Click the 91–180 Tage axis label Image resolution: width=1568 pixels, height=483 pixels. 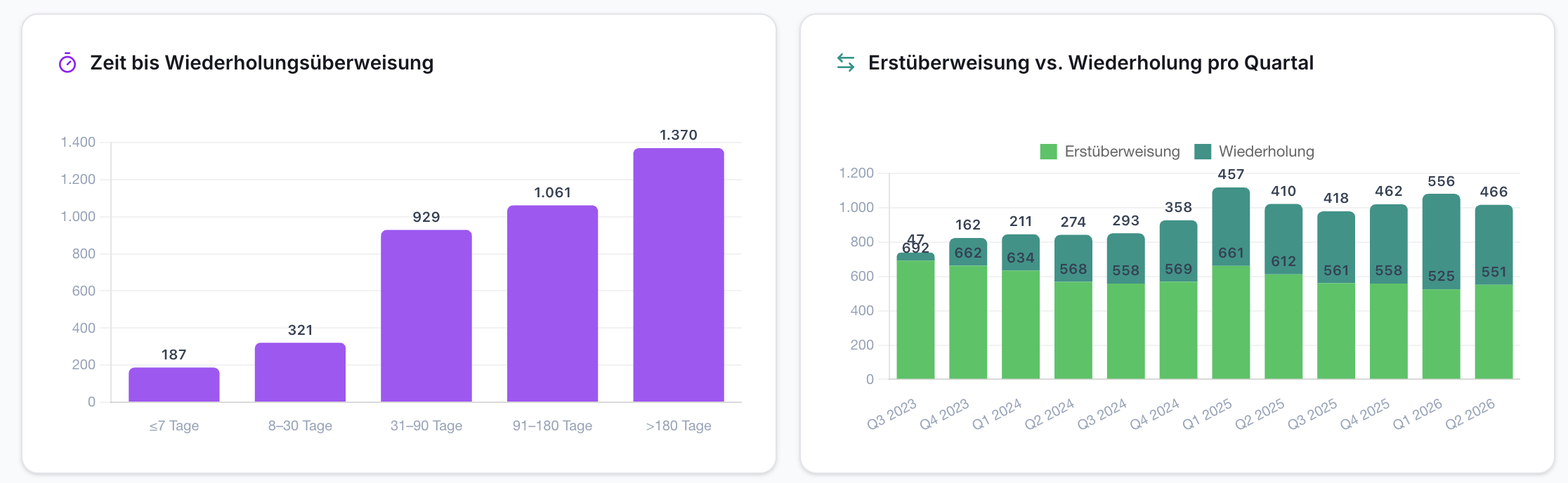tap(552, 425)
